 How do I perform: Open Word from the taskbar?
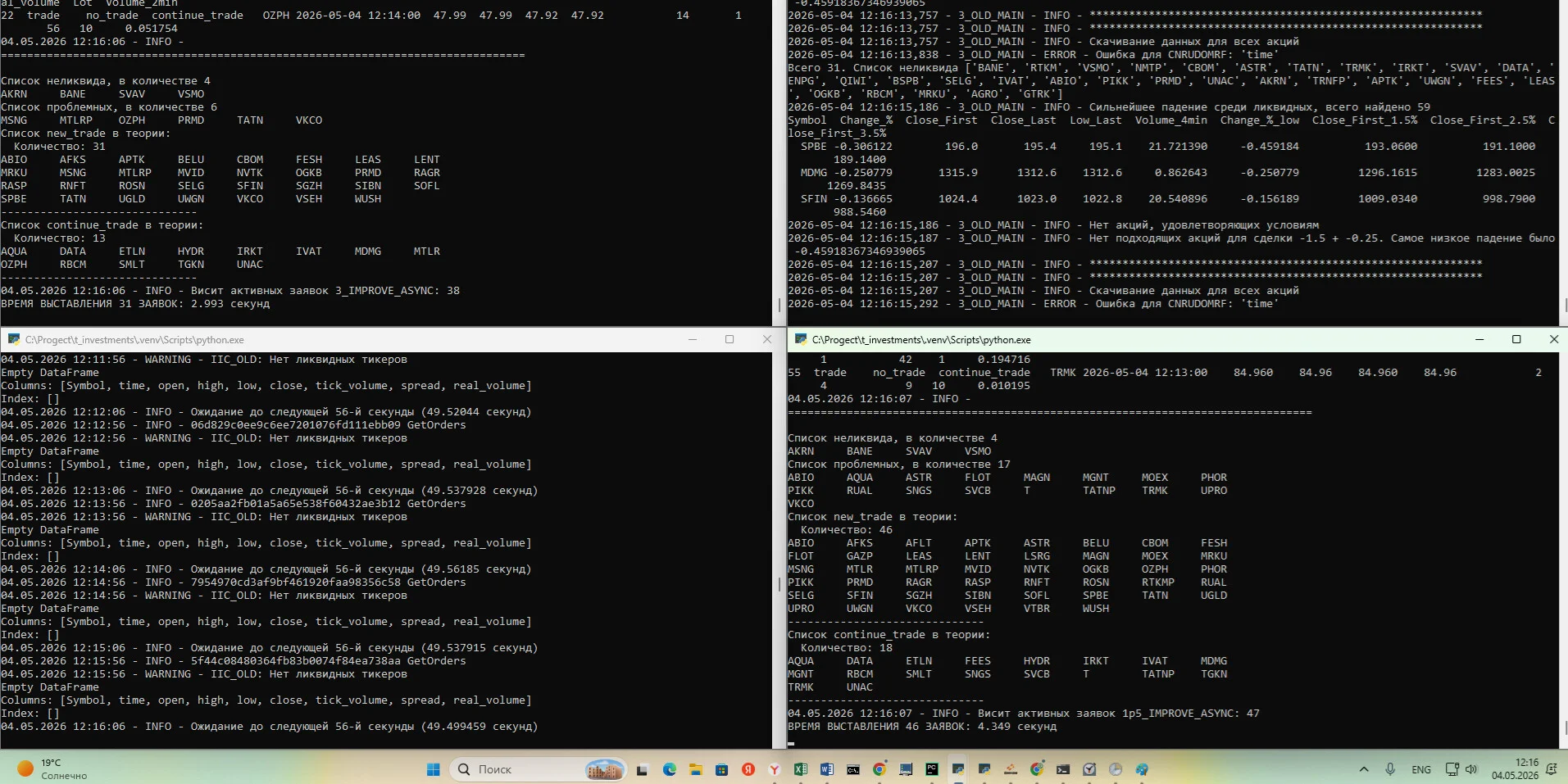pos(827,769)
